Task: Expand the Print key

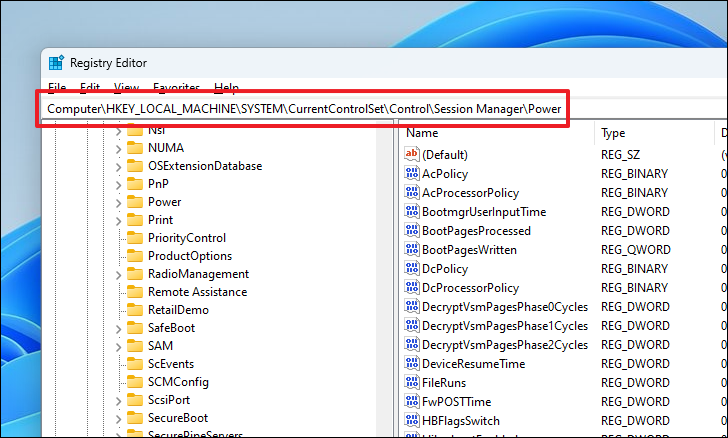Action: coord(118,221)
